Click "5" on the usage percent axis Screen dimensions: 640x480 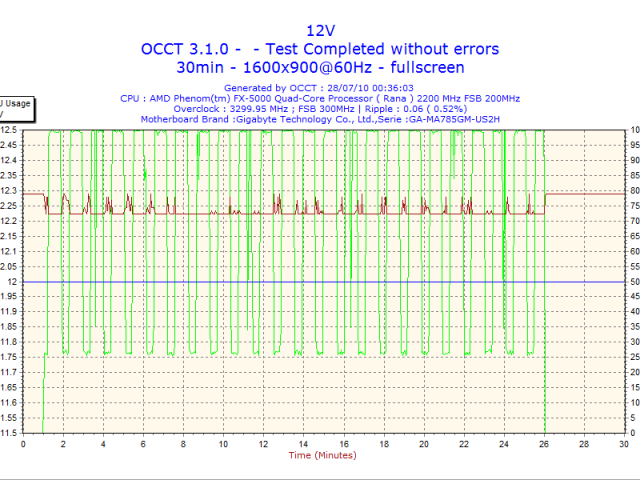[x=633, y=418]
